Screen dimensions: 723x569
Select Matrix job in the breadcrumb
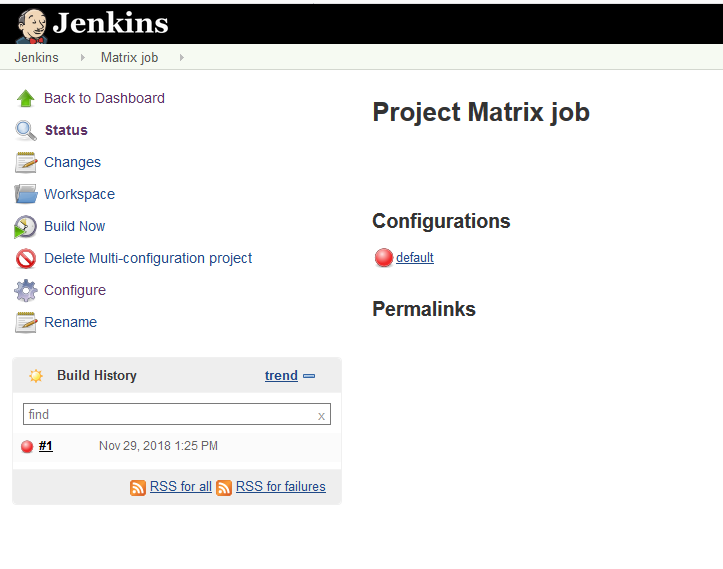130,58
